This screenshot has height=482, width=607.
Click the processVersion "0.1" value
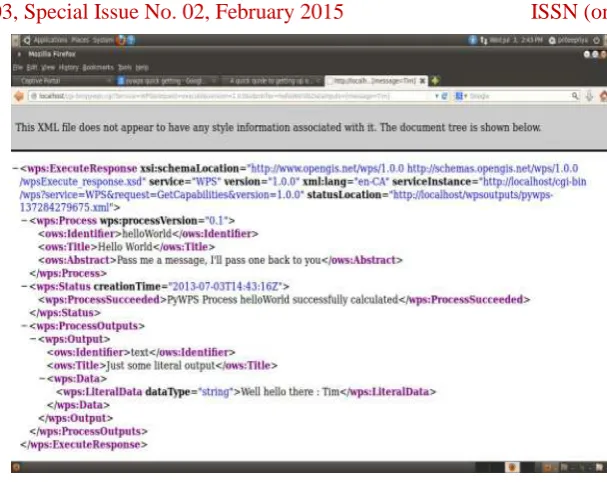(x=216, y=221)
